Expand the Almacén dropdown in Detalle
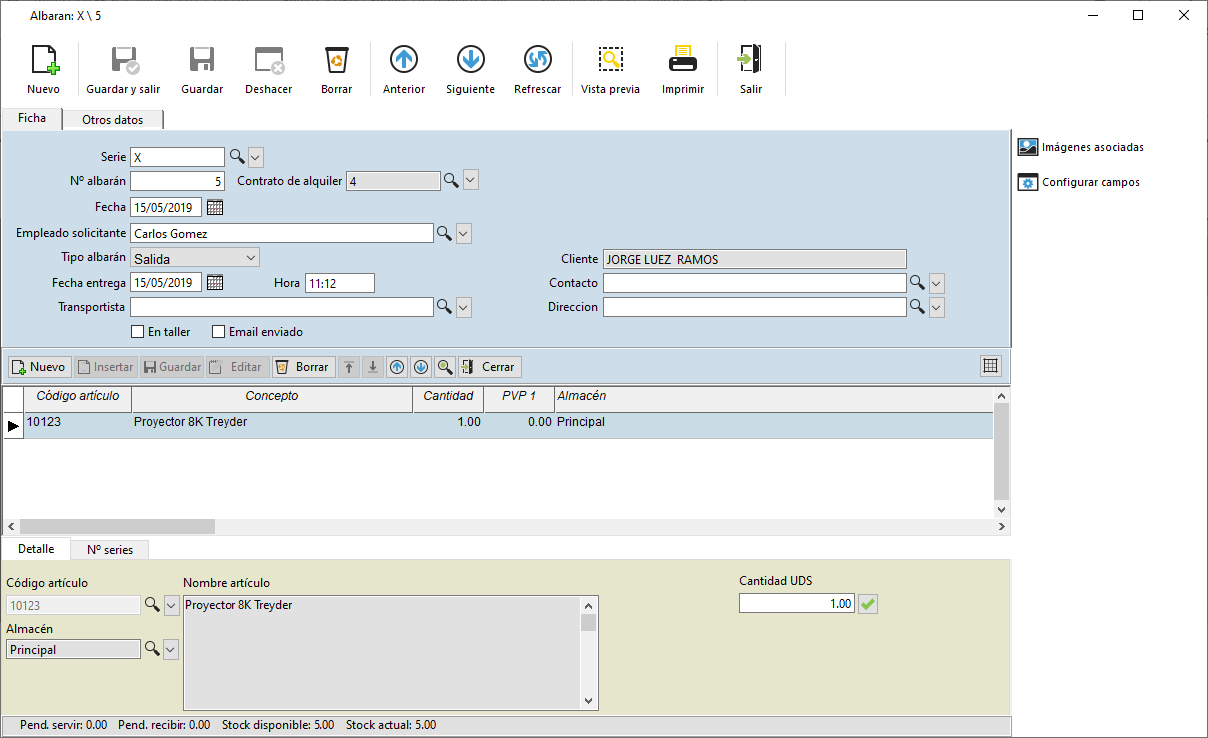Viewport: 1208px width, 738px height. click(171, 650)
